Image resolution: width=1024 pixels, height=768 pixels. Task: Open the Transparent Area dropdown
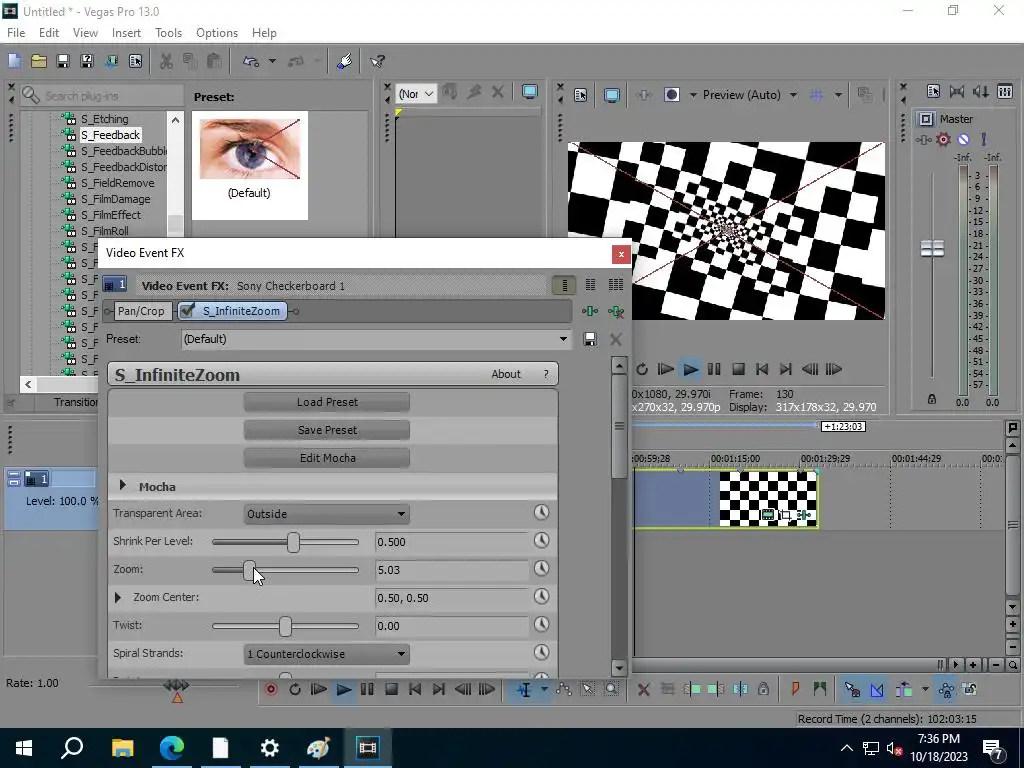click(327, 513)
